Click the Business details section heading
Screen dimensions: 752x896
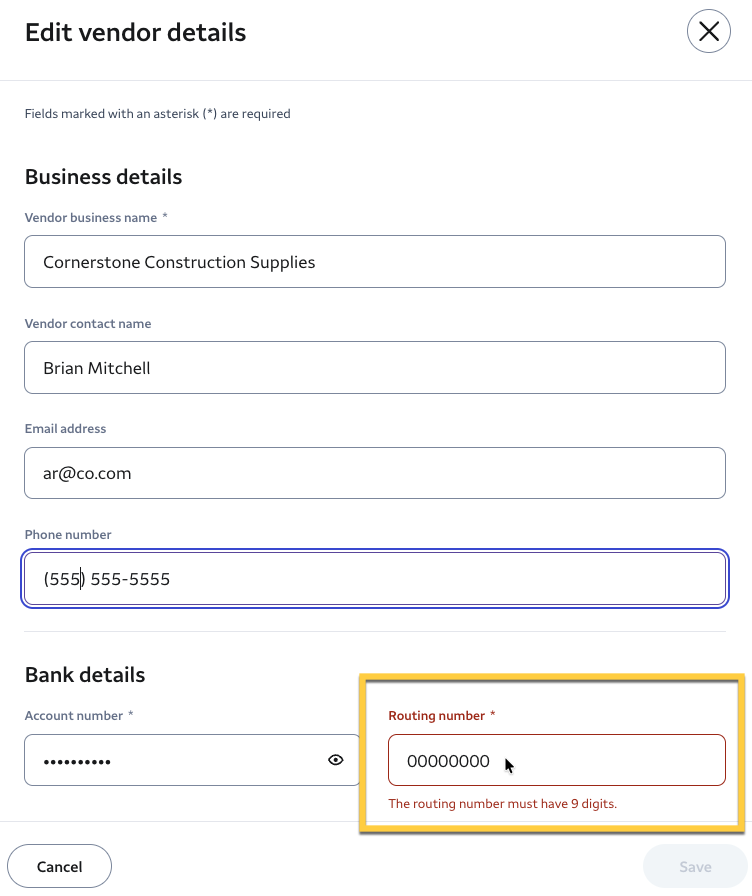click(103, 177)
